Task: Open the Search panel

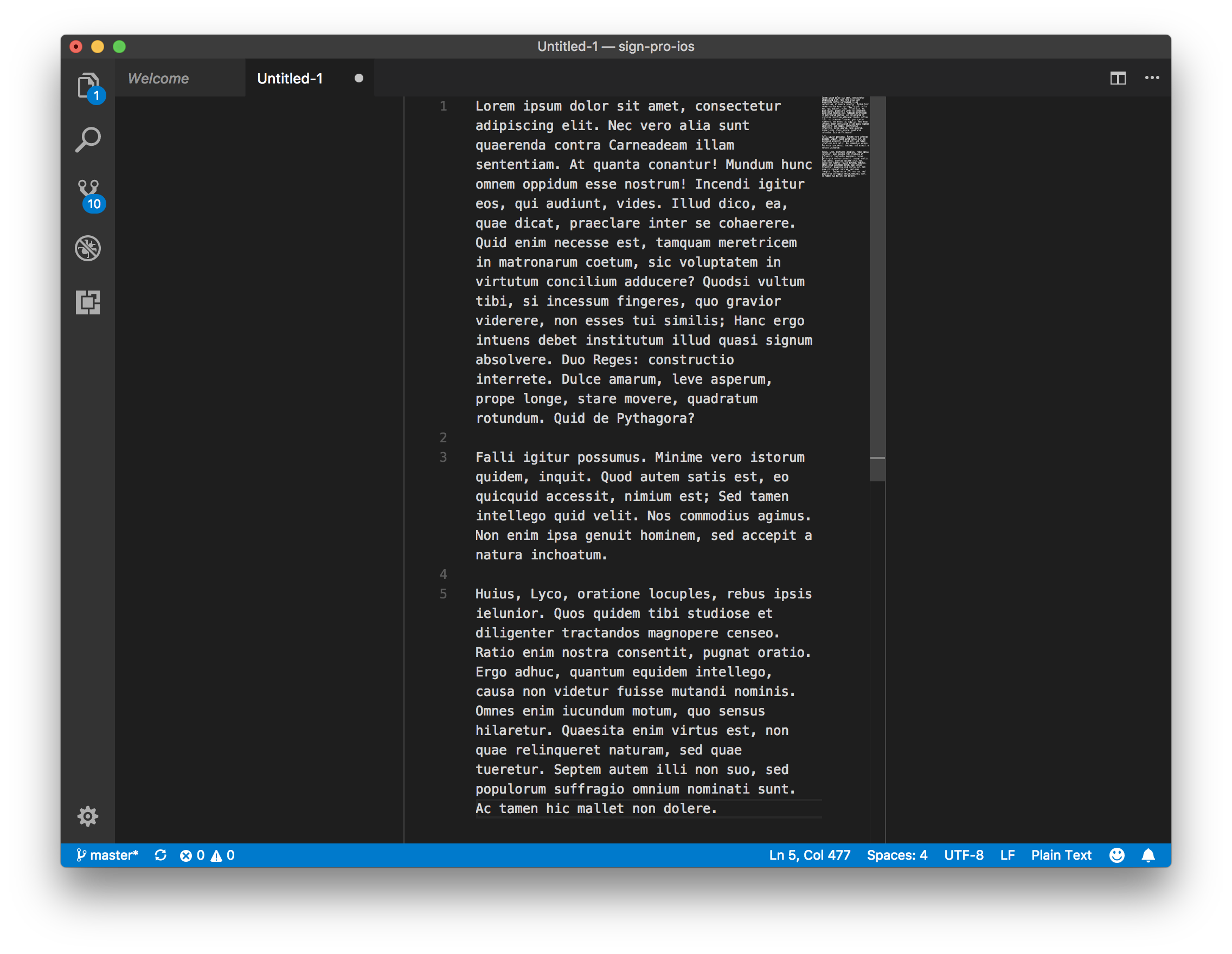Action: (x=87, y=137)
